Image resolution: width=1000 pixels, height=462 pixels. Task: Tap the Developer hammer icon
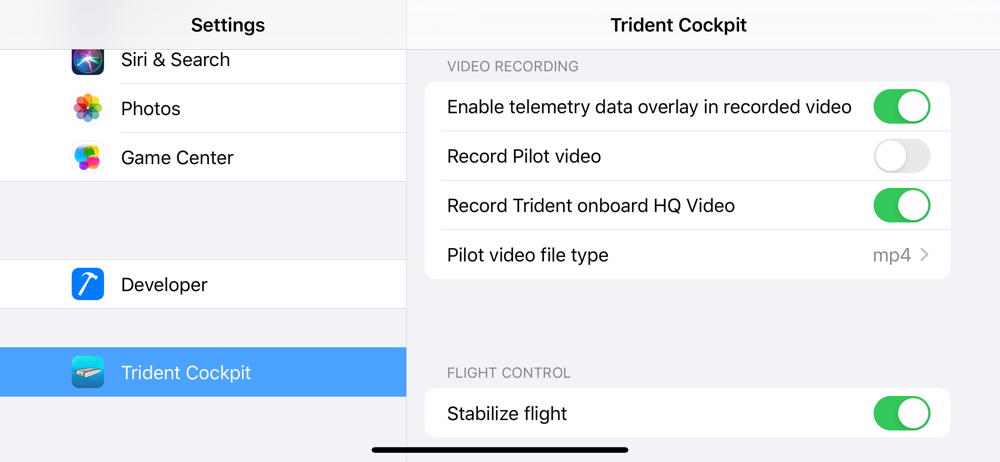pos(88,284)
